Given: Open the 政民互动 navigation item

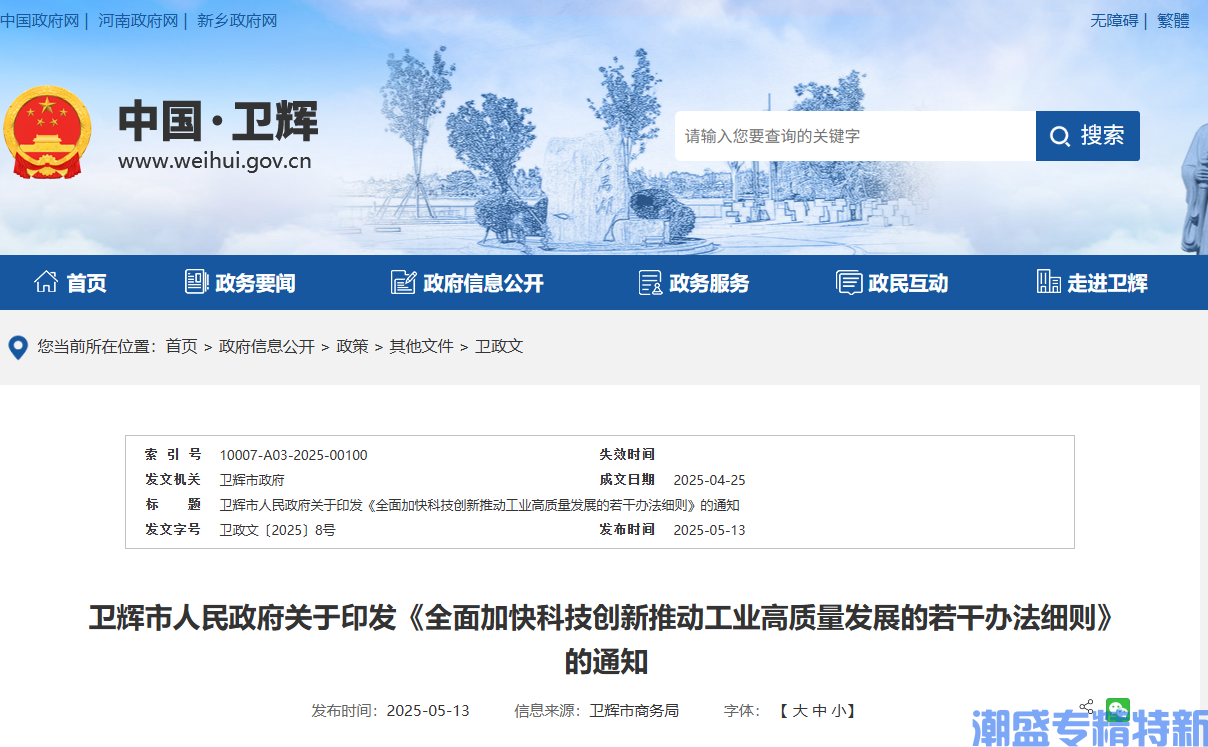Looking at the screenshot, I should coord(908,283).
